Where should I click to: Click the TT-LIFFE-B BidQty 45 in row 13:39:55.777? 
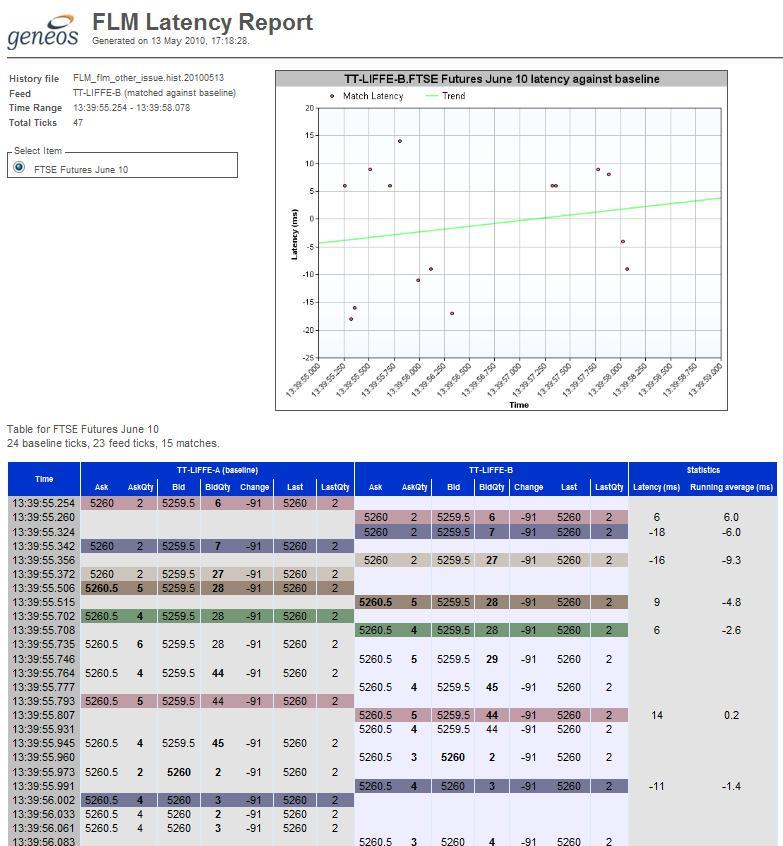[x=492, y=687]
